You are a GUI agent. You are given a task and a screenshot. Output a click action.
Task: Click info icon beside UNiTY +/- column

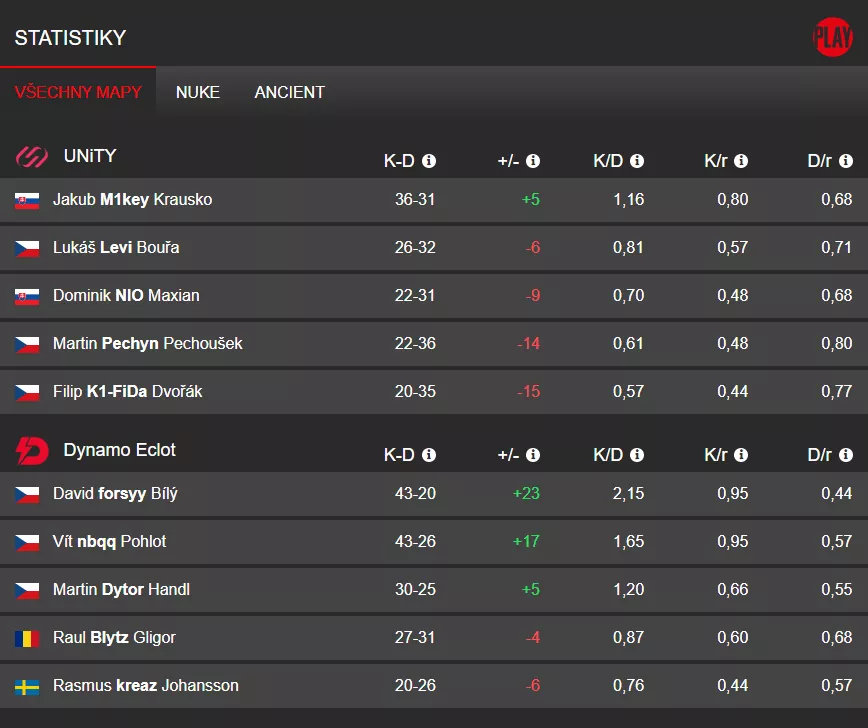click(533, 161)
